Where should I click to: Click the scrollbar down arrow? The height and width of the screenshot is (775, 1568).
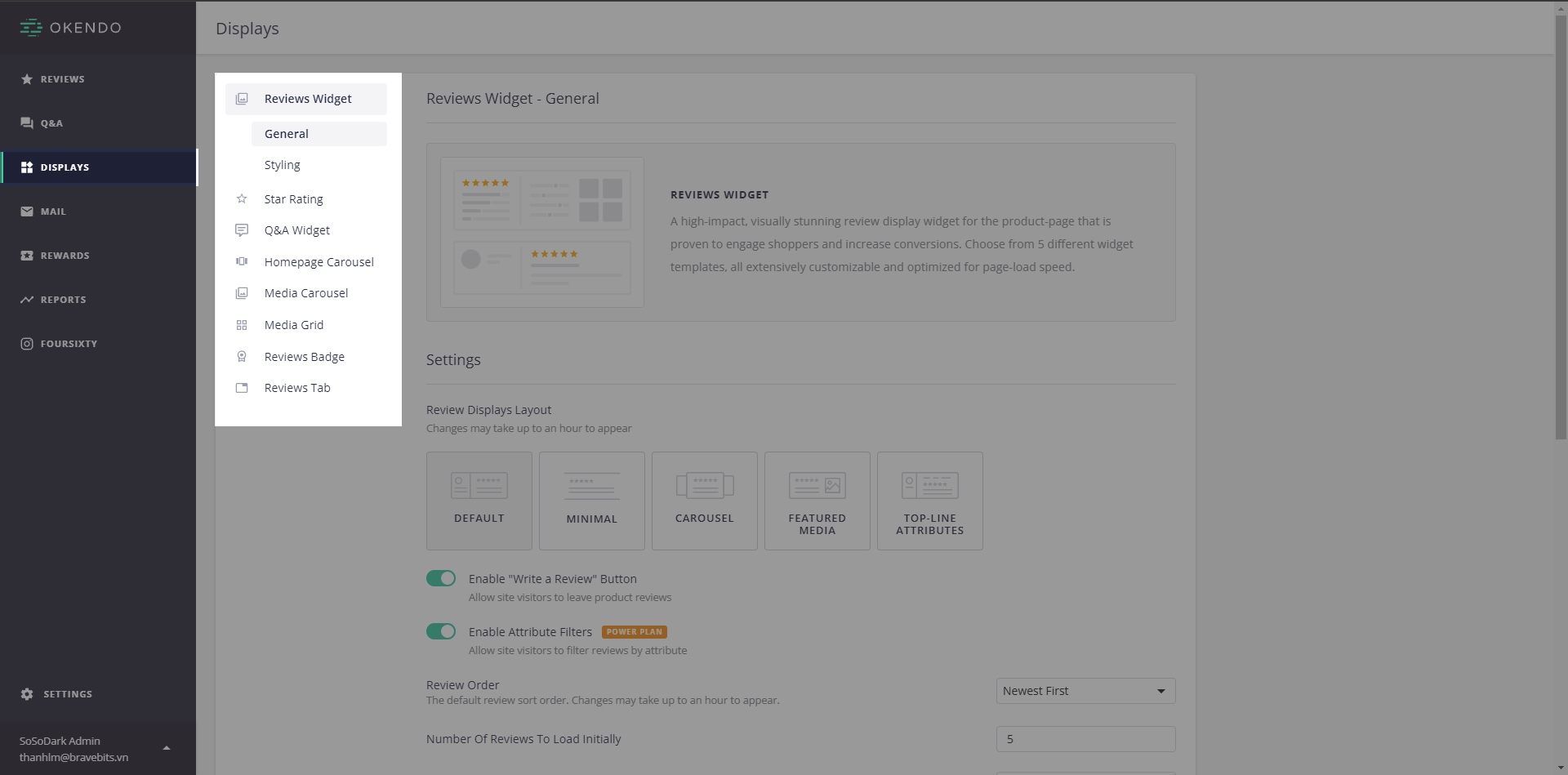pyautogui.click(x=1561, y=769)
